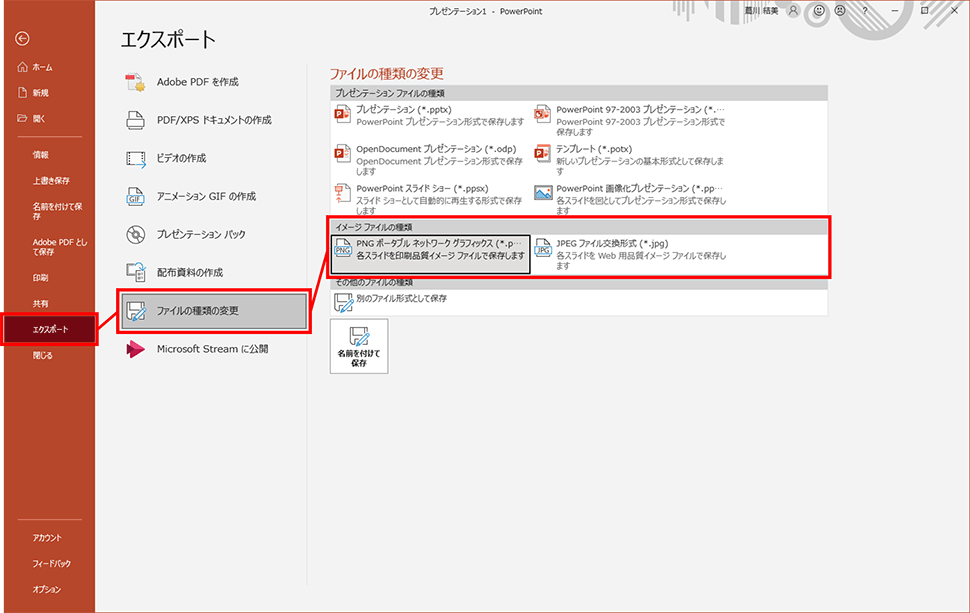Open アカウント (Account) settings

pyautogui.click(x=49, y=538)
